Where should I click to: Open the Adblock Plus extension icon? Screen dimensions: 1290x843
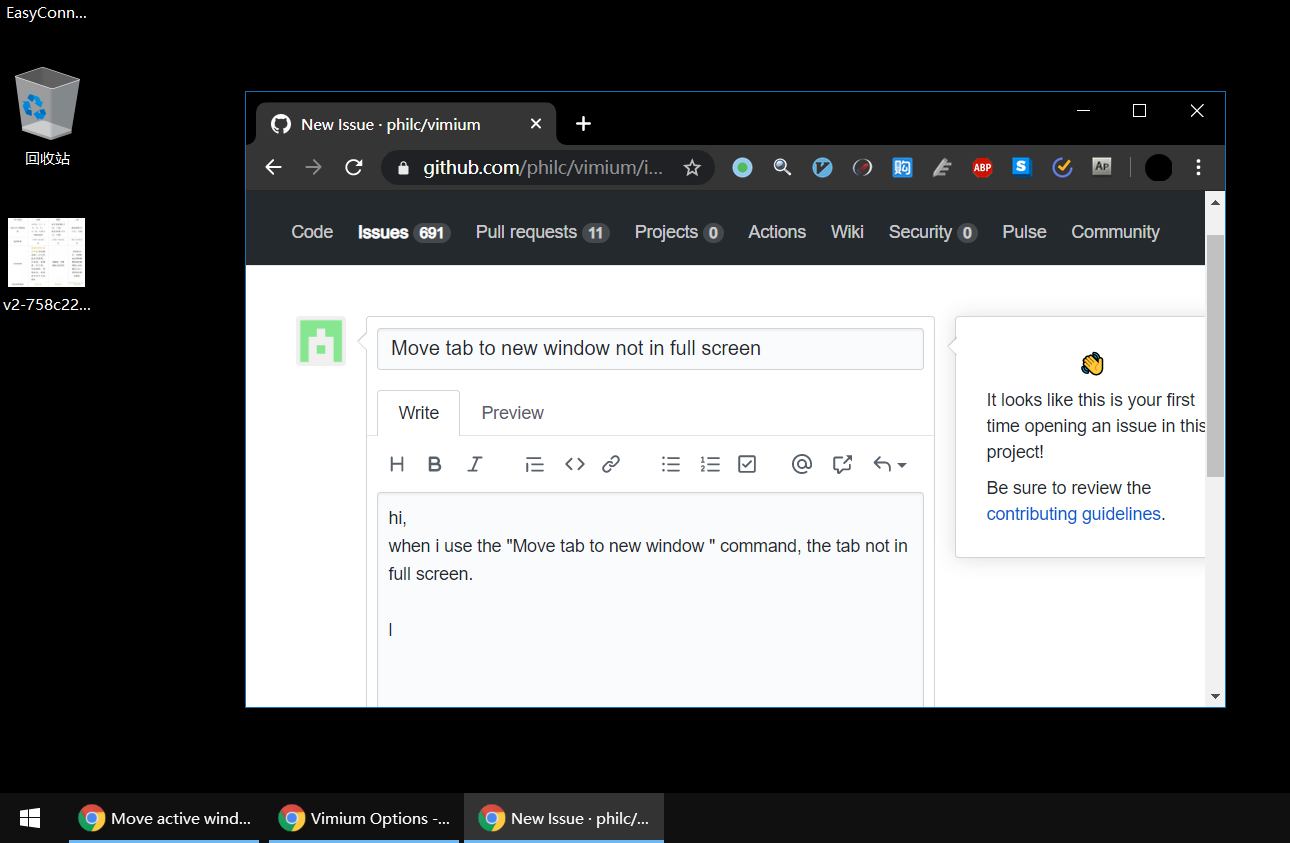tap(982, 167)
